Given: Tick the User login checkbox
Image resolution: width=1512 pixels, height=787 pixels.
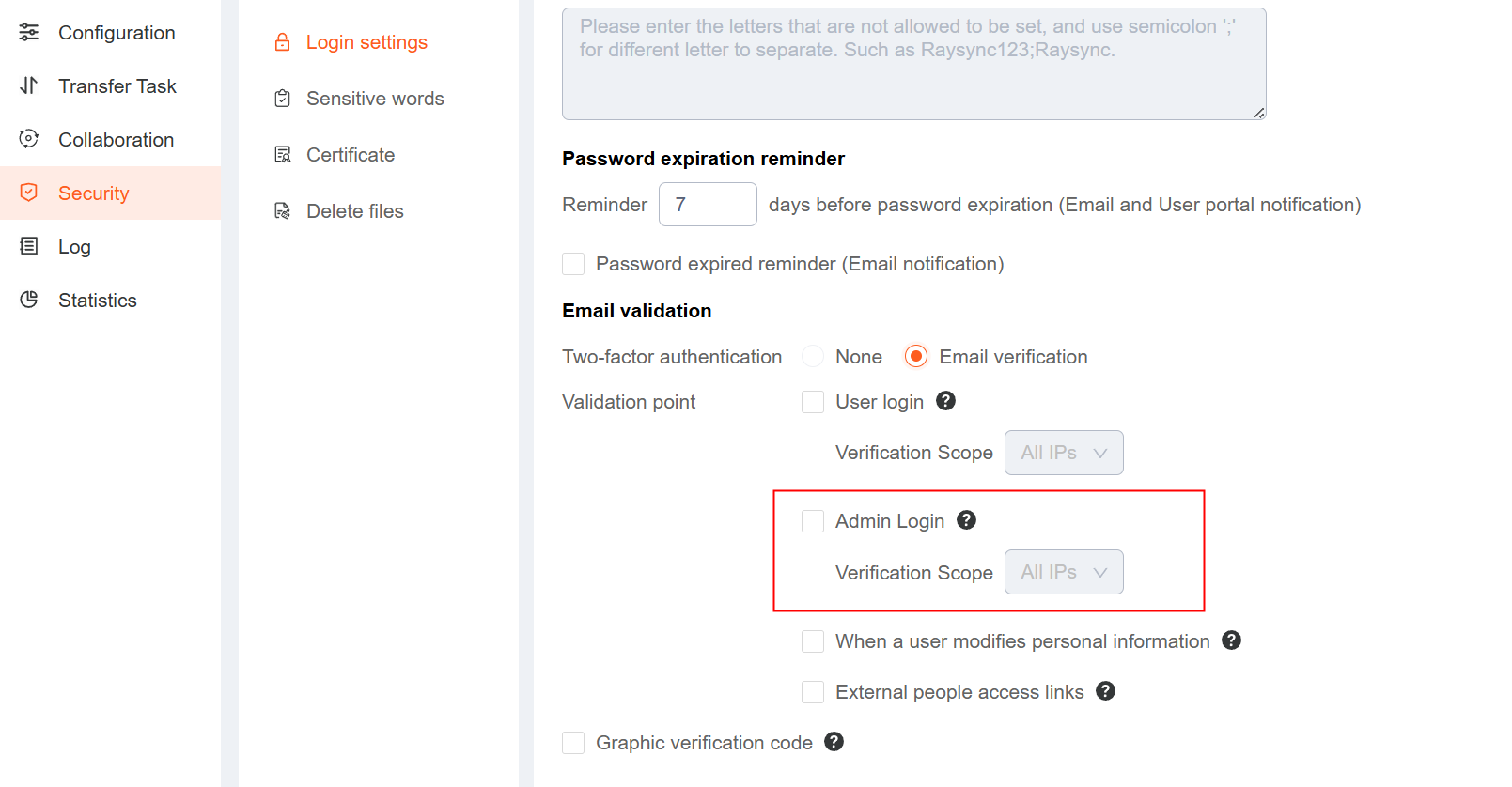Looking at the screenshot, I should [813, 402].
